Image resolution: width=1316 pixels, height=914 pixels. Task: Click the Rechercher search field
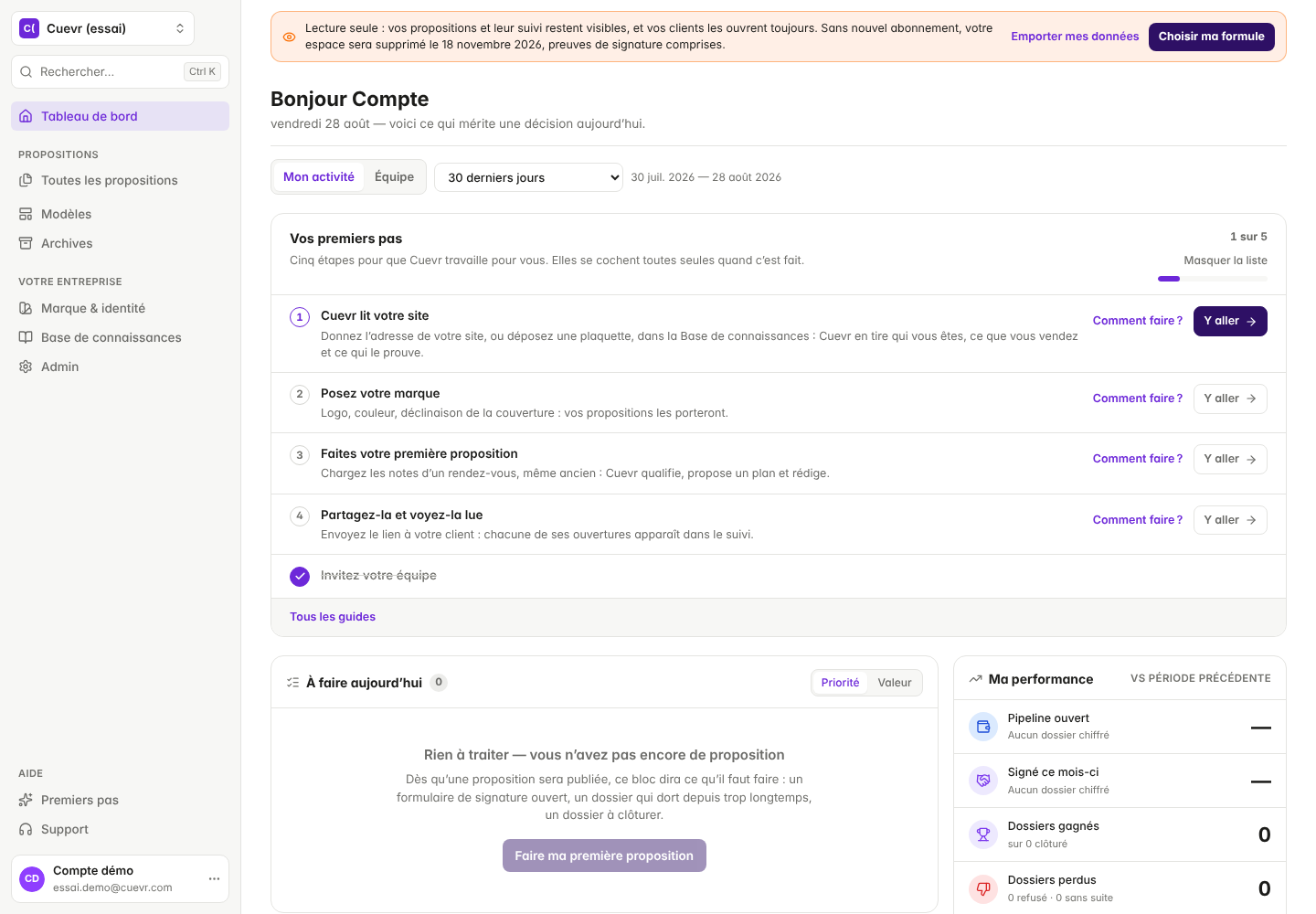pyautogui.click(x=120, y=71)
